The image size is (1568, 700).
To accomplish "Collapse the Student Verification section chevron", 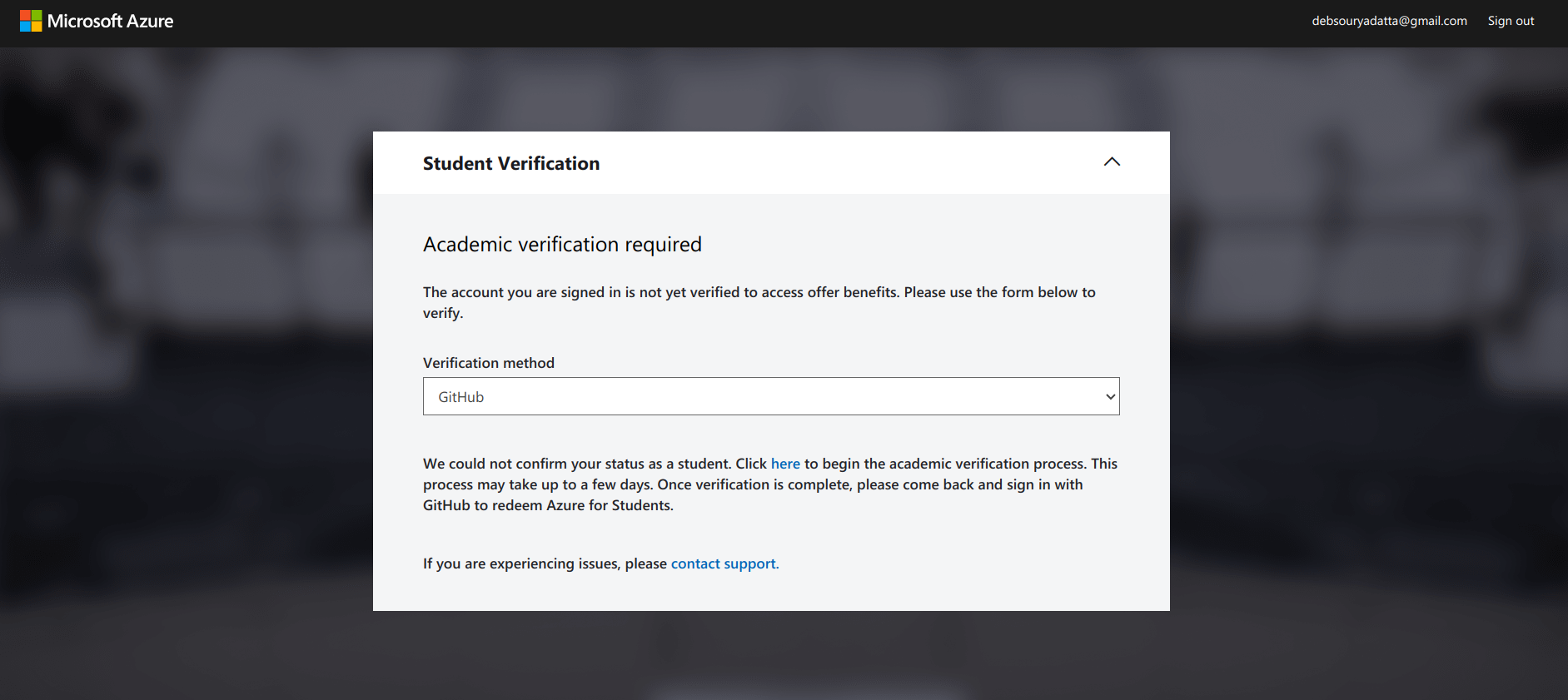I will (x=1112, y=161).
